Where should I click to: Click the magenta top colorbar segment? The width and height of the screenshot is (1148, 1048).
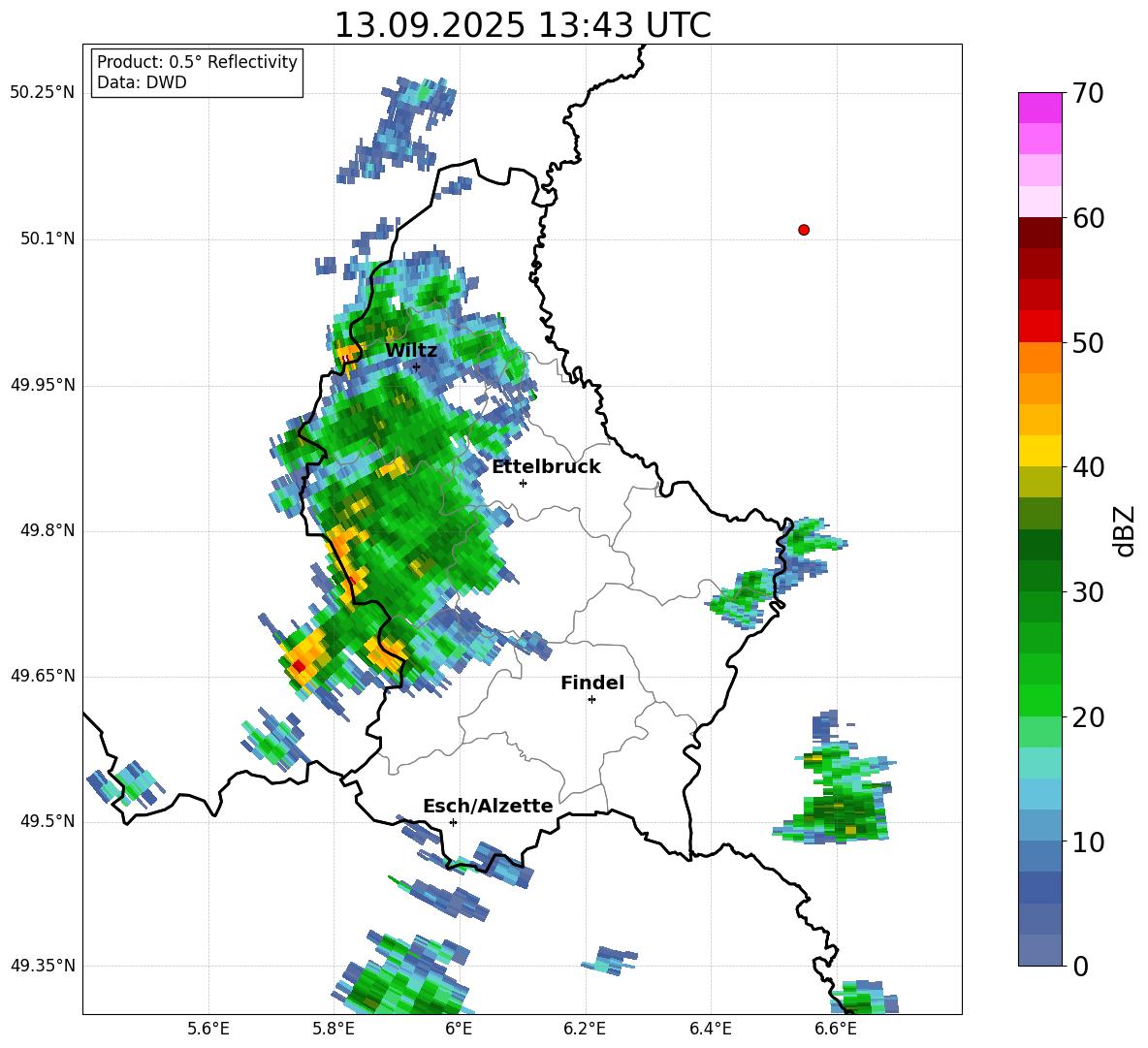pyautogui.click(x=1039, y=109)
